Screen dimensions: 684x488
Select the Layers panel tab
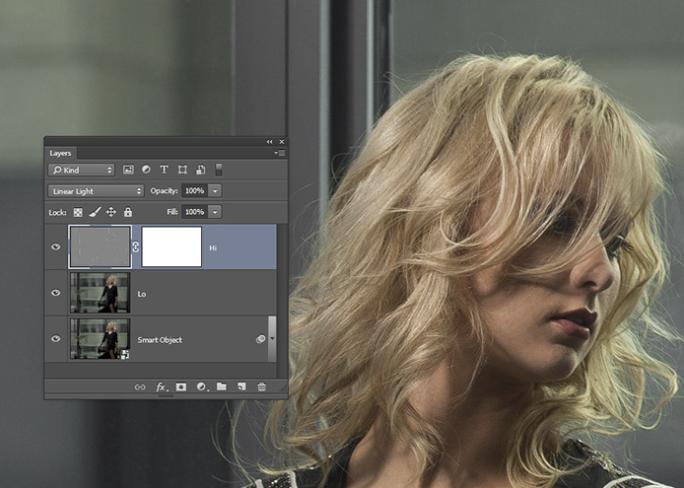click(61, 153)
